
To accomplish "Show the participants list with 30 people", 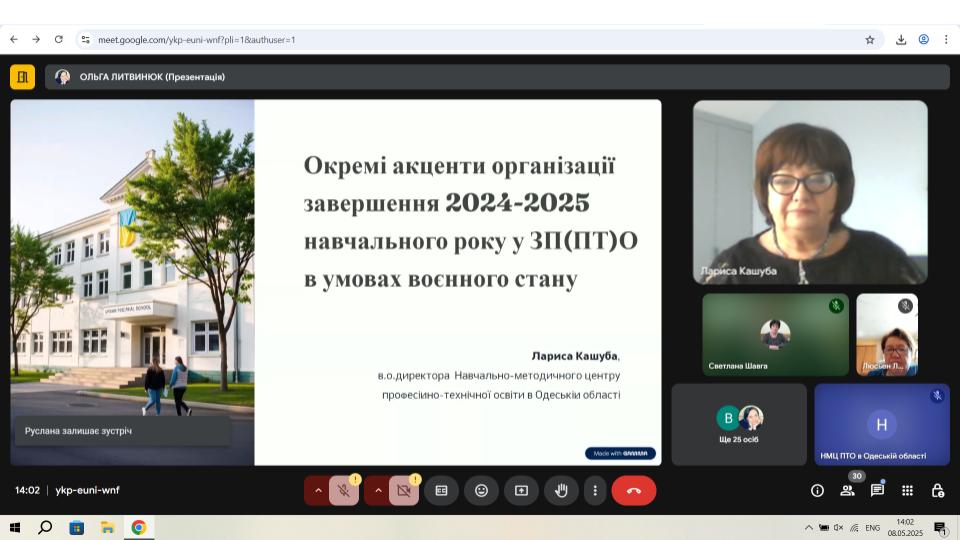I will [847, 490].
